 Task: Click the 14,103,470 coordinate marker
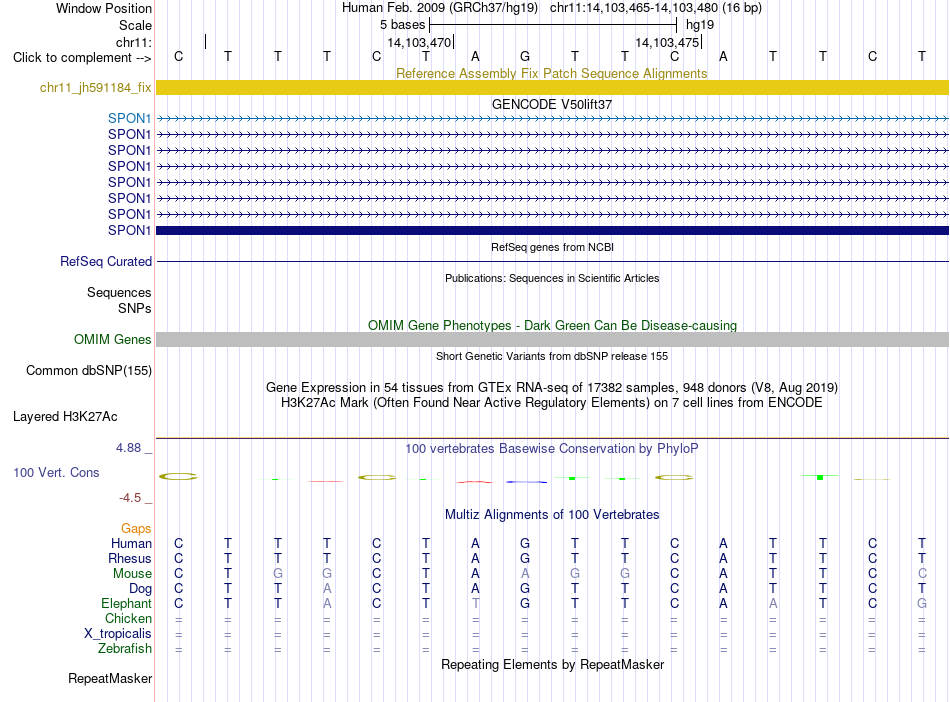(419, 42)
